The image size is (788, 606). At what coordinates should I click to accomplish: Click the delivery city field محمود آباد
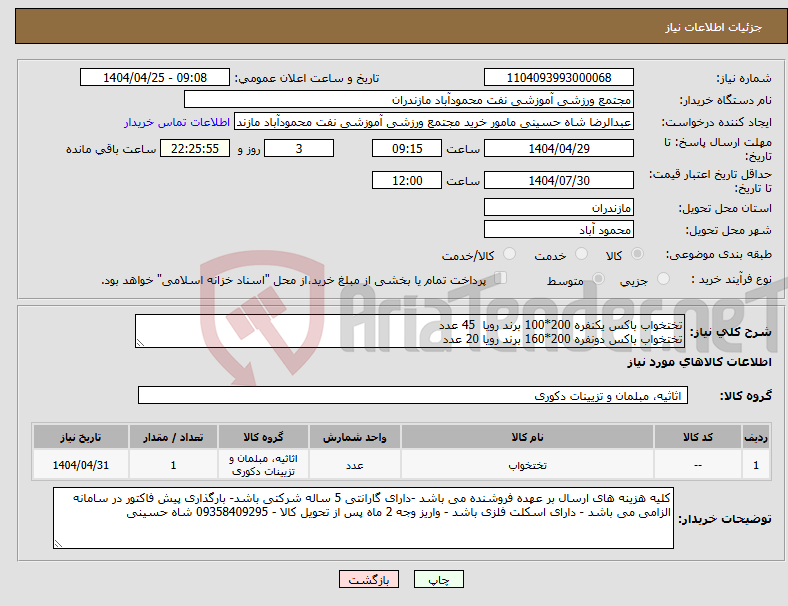click(559, 230)
